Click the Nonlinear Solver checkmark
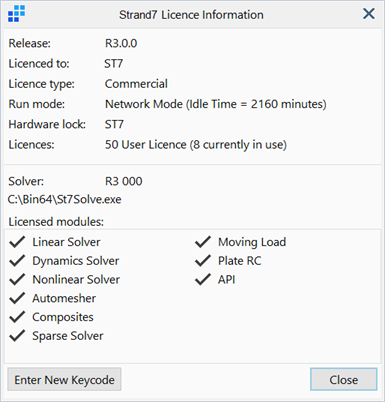Image resolution: width=385 pixels, height=402 pixels. click(17, 279)
